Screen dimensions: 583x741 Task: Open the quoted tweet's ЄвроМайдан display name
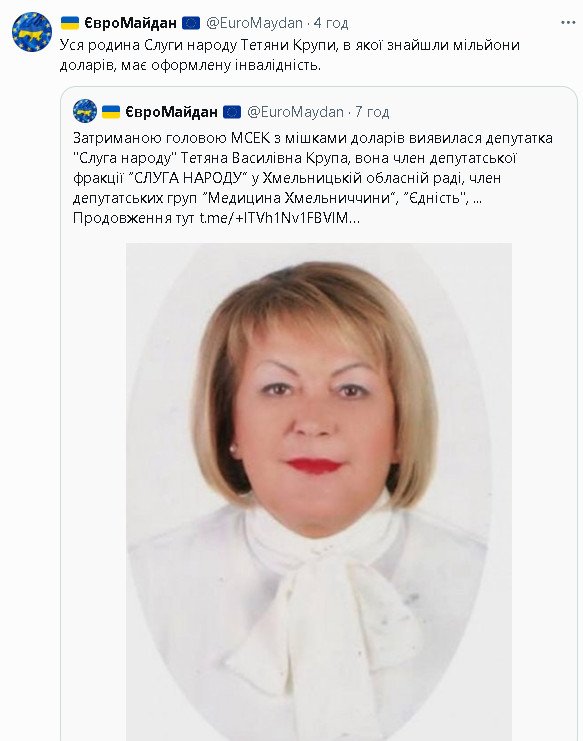click(x=171, y=112)
